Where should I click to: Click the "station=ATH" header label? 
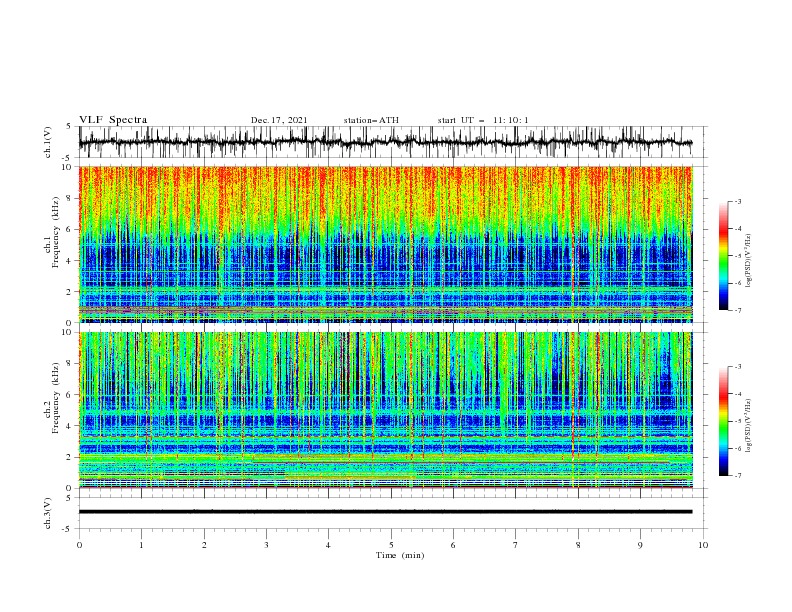(x=371, y=120)
